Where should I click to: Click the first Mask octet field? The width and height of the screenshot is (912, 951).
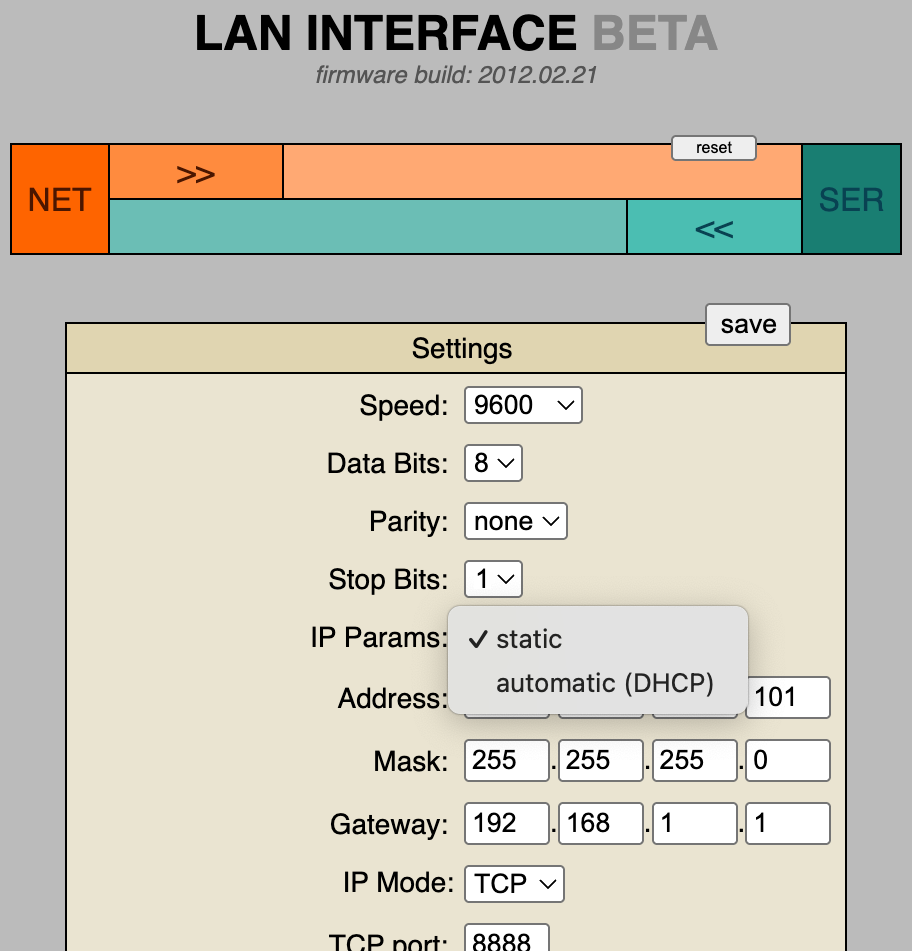click(507, 761)
